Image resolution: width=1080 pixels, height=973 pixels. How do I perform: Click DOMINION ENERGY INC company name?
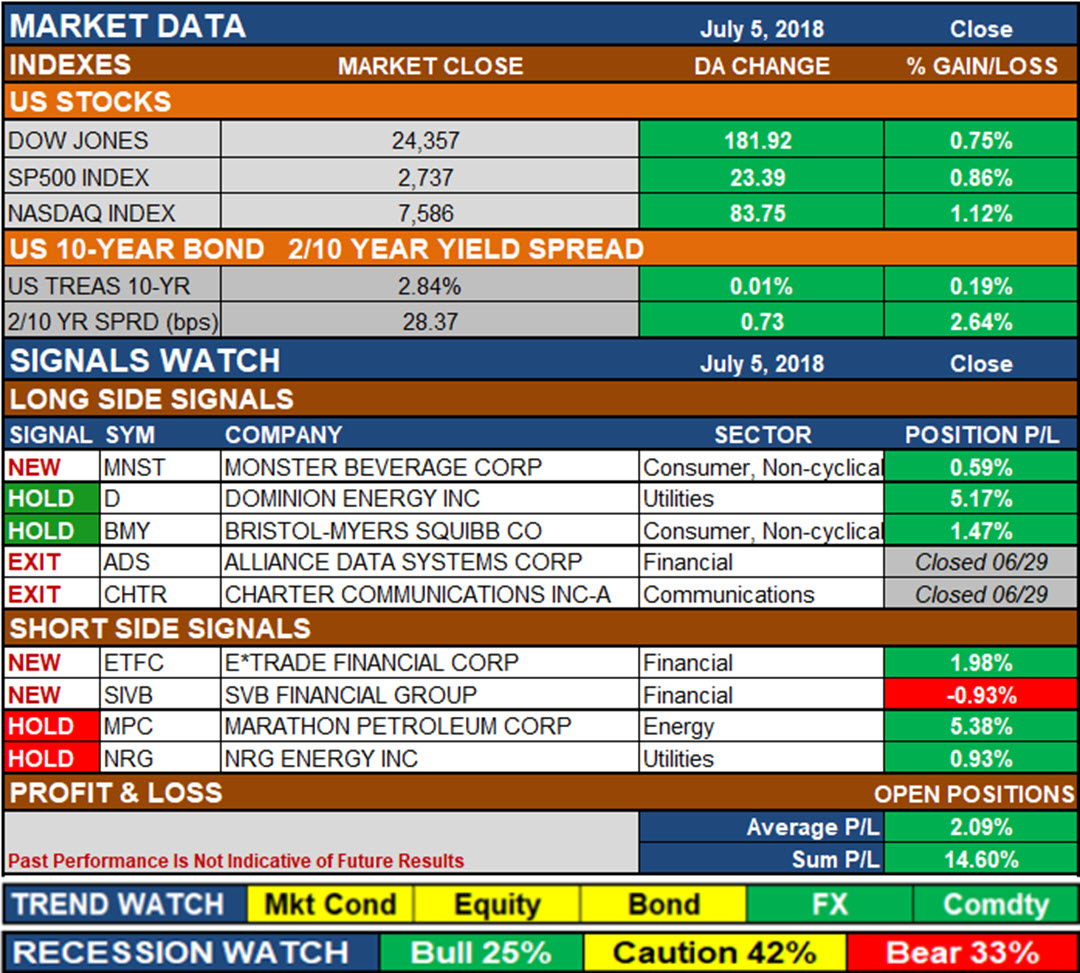pyautogui.click(x=352, y=499)
